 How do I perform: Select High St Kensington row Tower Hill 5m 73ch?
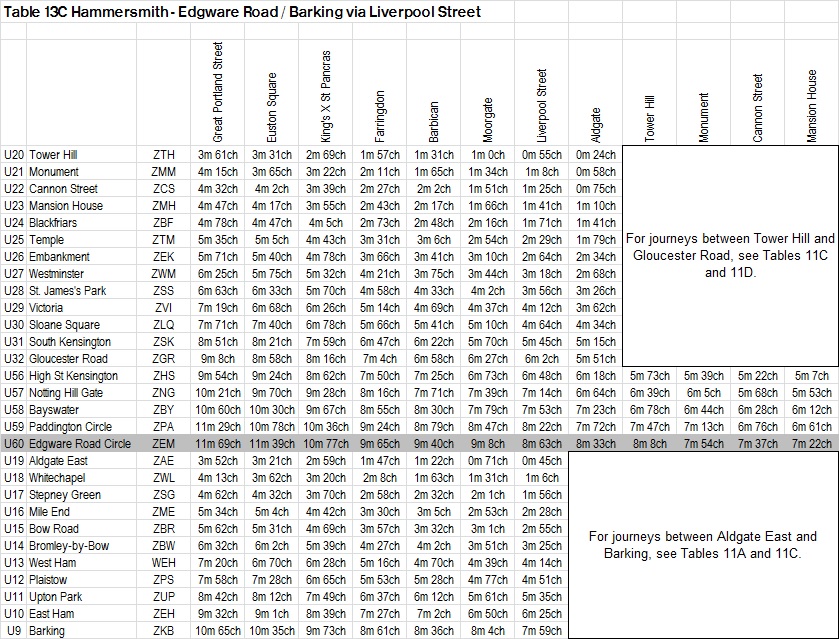pyautogui.click(x=650, y=376)
